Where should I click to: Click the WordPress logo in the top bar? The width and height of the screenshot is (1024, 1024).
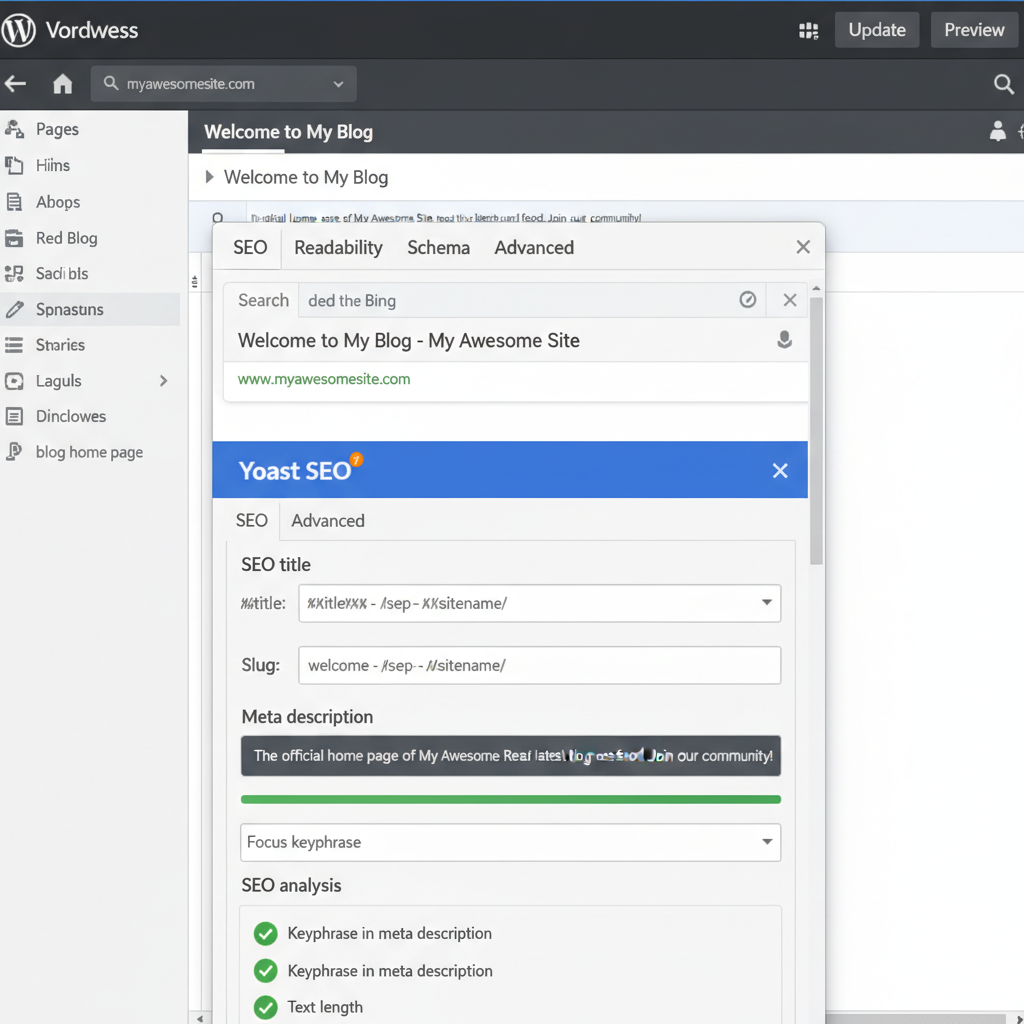[18, 29]
